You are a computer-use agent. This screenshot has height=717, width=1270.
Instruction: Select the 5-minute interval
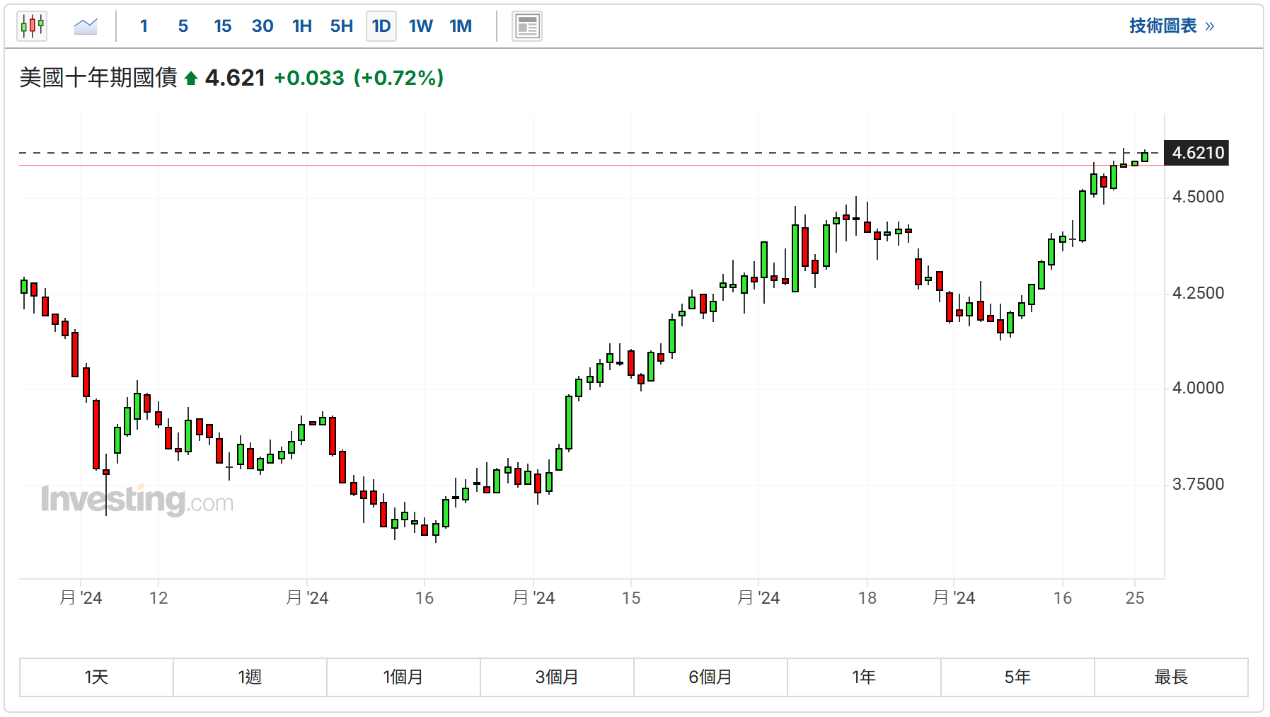tap(183, 26)
